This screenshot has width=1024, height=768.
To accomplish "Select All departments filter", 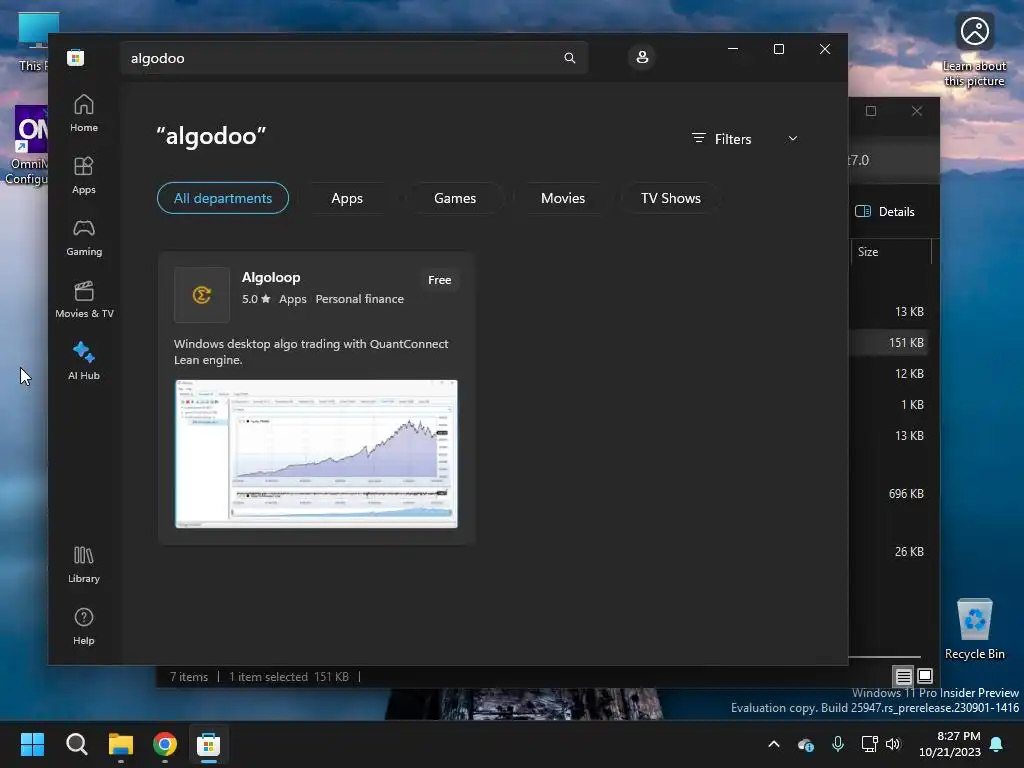I will [223, 198].
